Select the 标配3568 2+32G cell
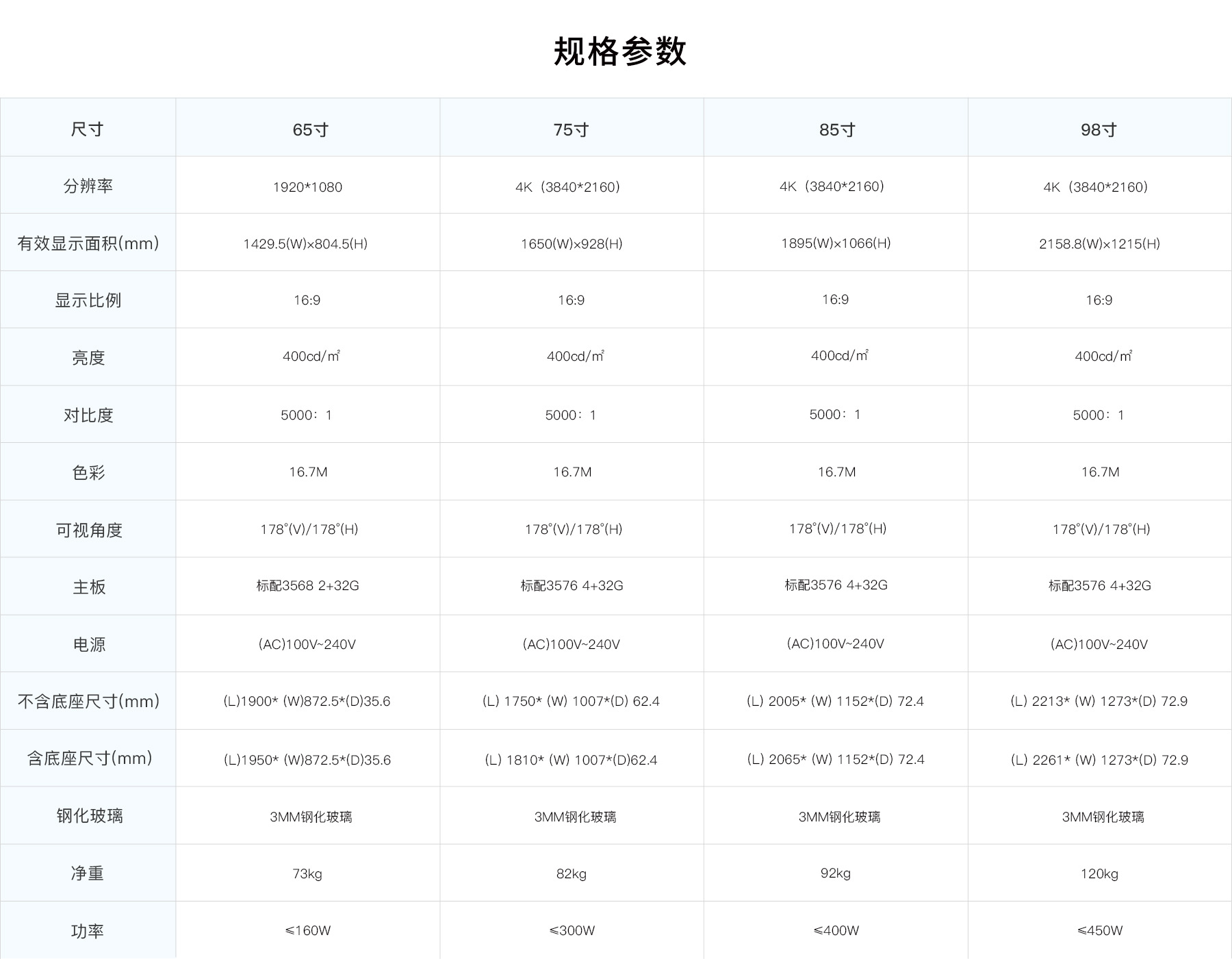The image size is (1232, 959). pos(307,586)
